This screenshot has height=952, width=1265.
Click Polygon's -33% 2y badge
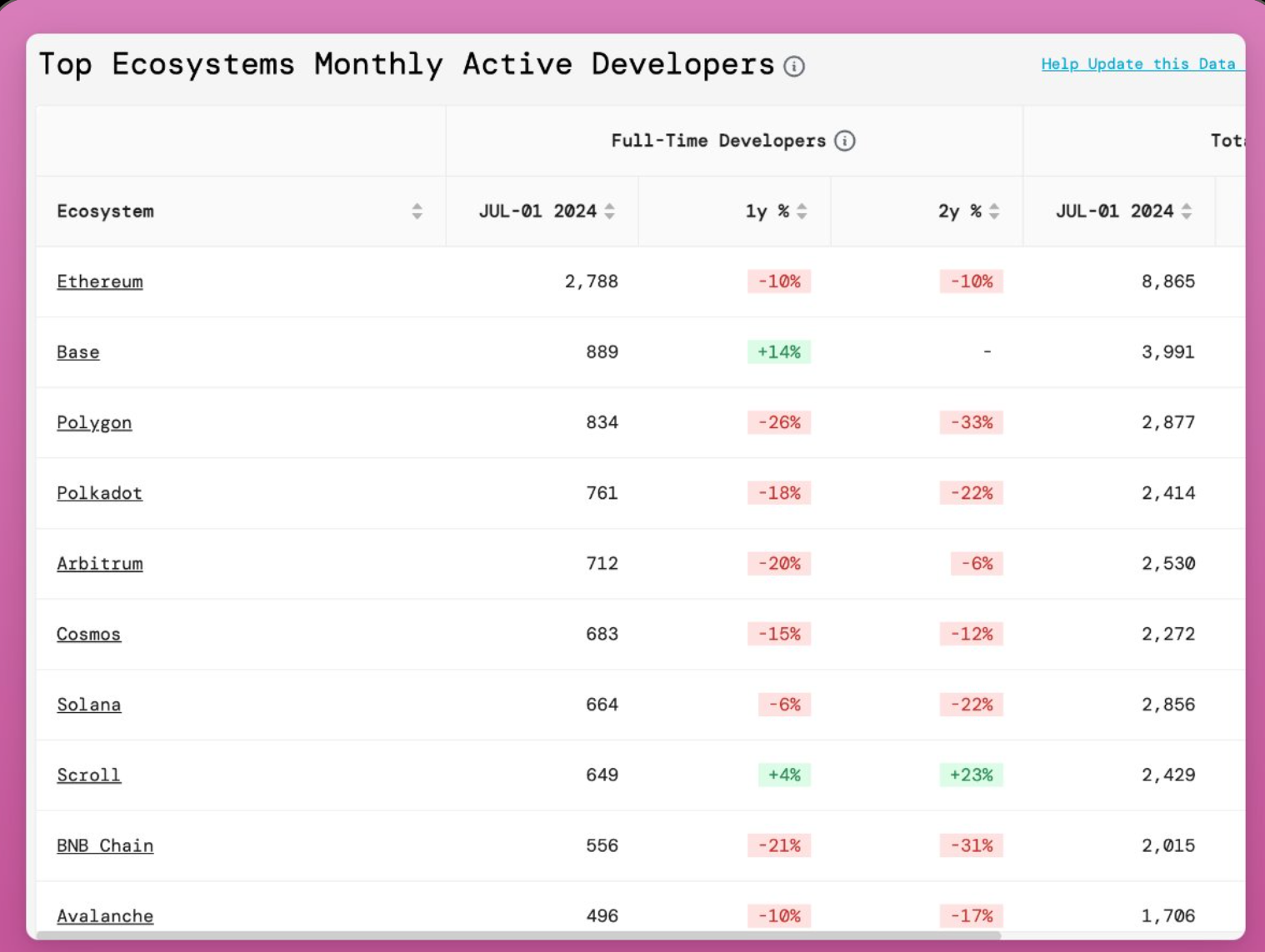[972, 423]
